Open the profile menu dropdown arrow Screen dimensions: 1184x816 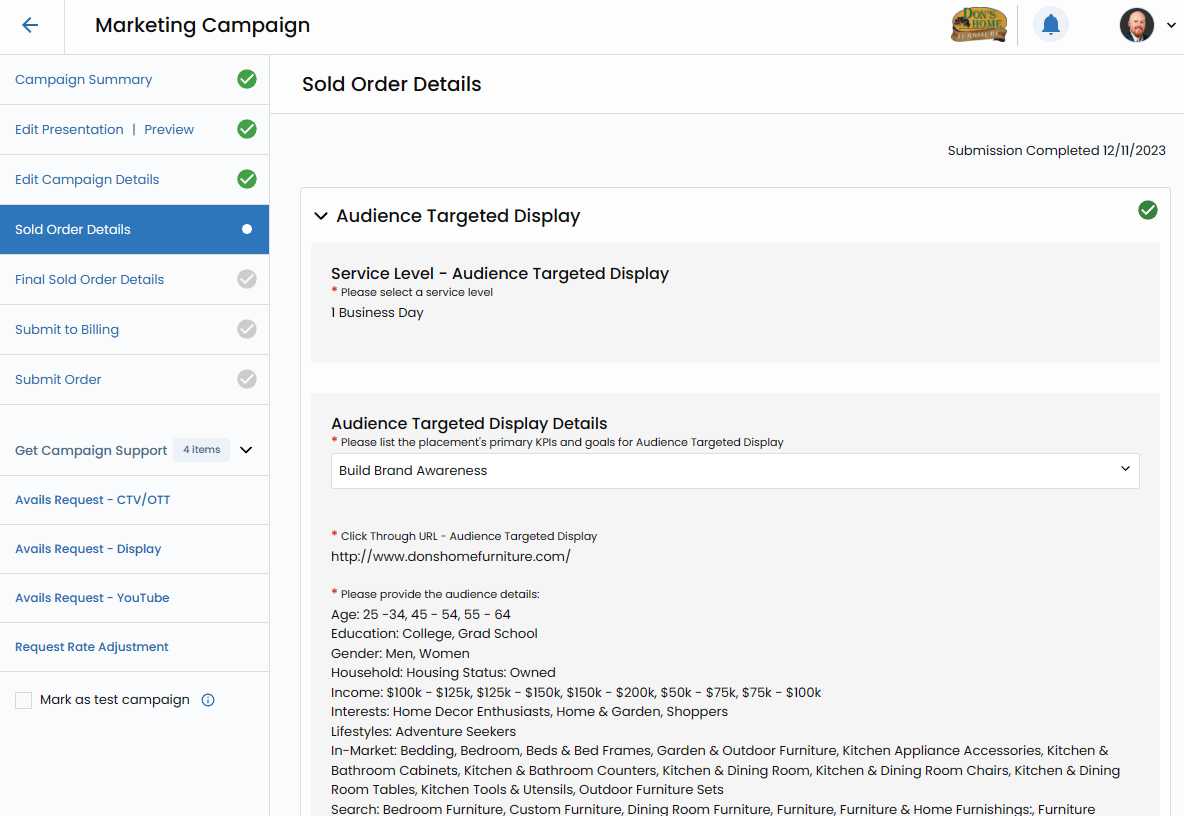pyautogui.click(x=1171, y=25)
